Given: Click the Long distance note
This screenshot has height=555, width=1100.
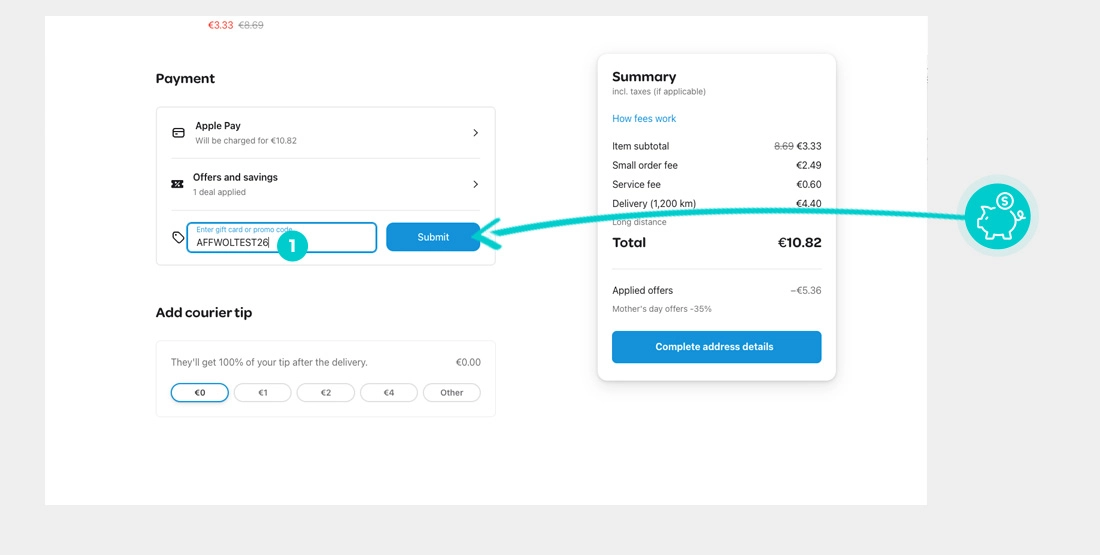Looking at the screenshot, I should pyautogui.click(x=639, y=222).
